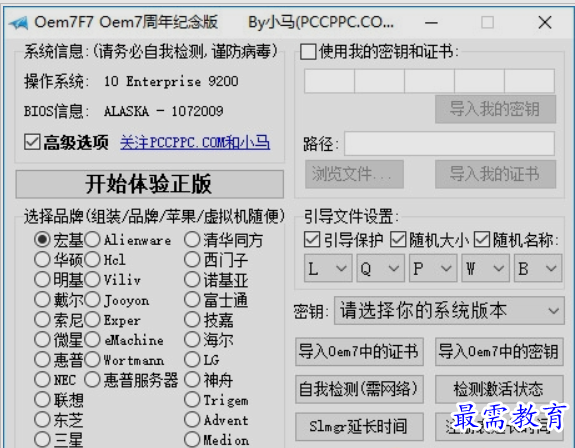This screenshot has height=448, width=575.
Task: Click the 10 Enterprise 9200 system text
Action: tap(171, 81)
